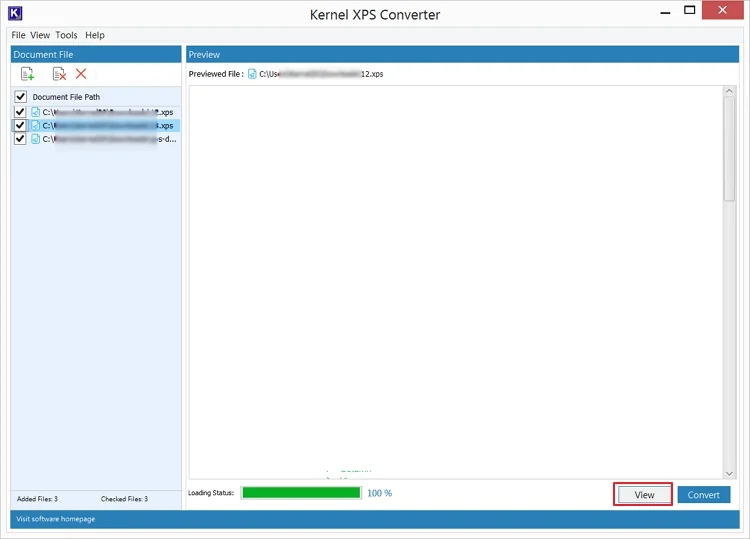Uncheck the third file's checkbox
750x539 pixels.
click(x=20, y=139)
